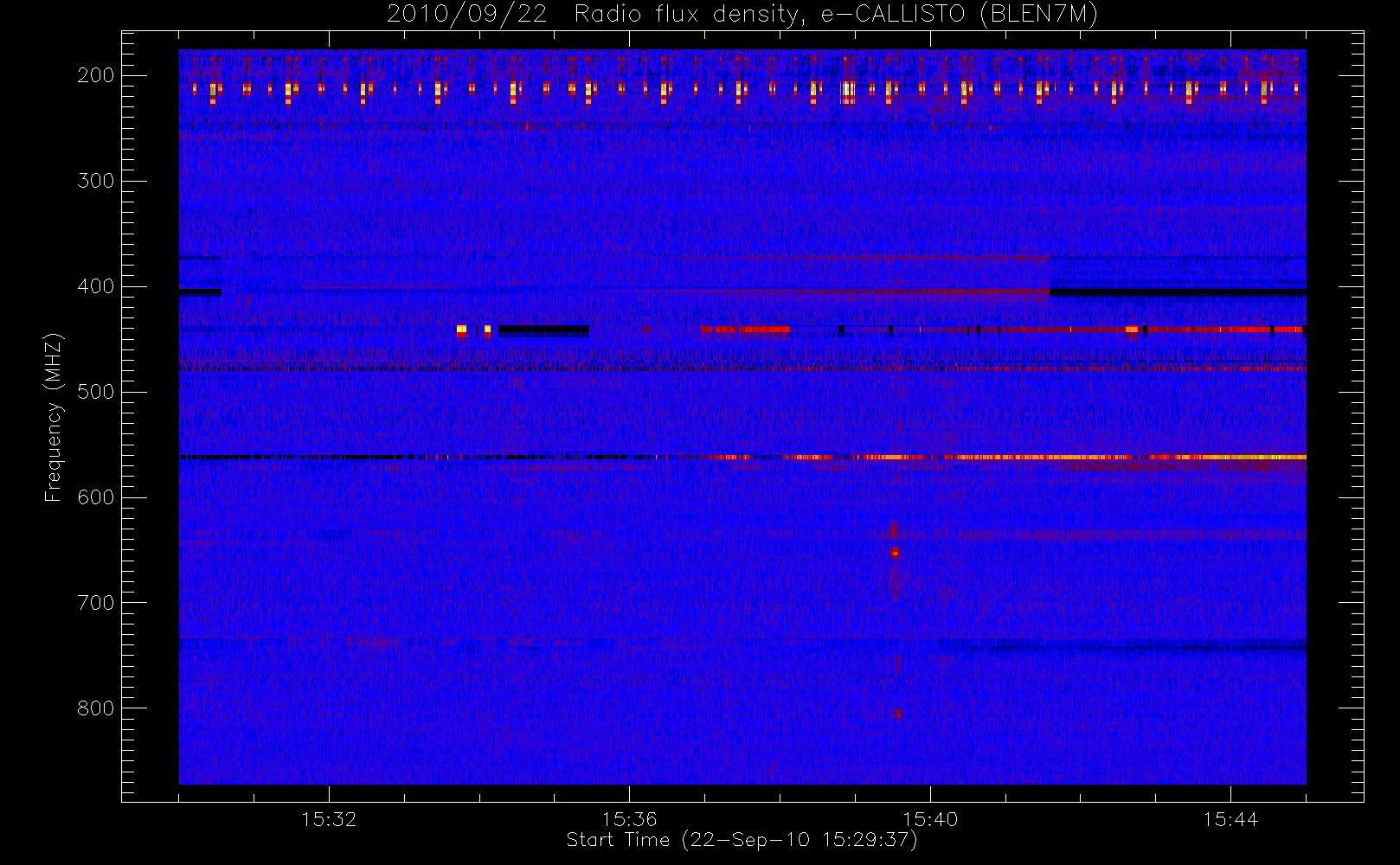Click the date '2010/09/22' in the title
1400x865 pixels.
point(466,15)
